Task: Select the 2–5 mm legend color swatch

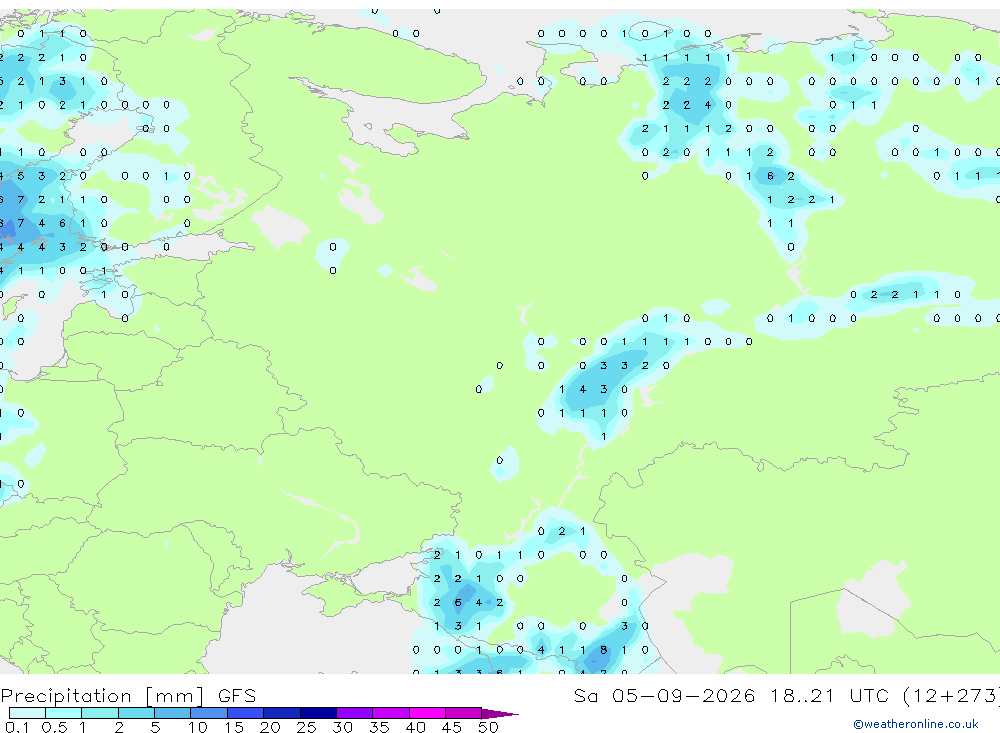Action: 136,713
